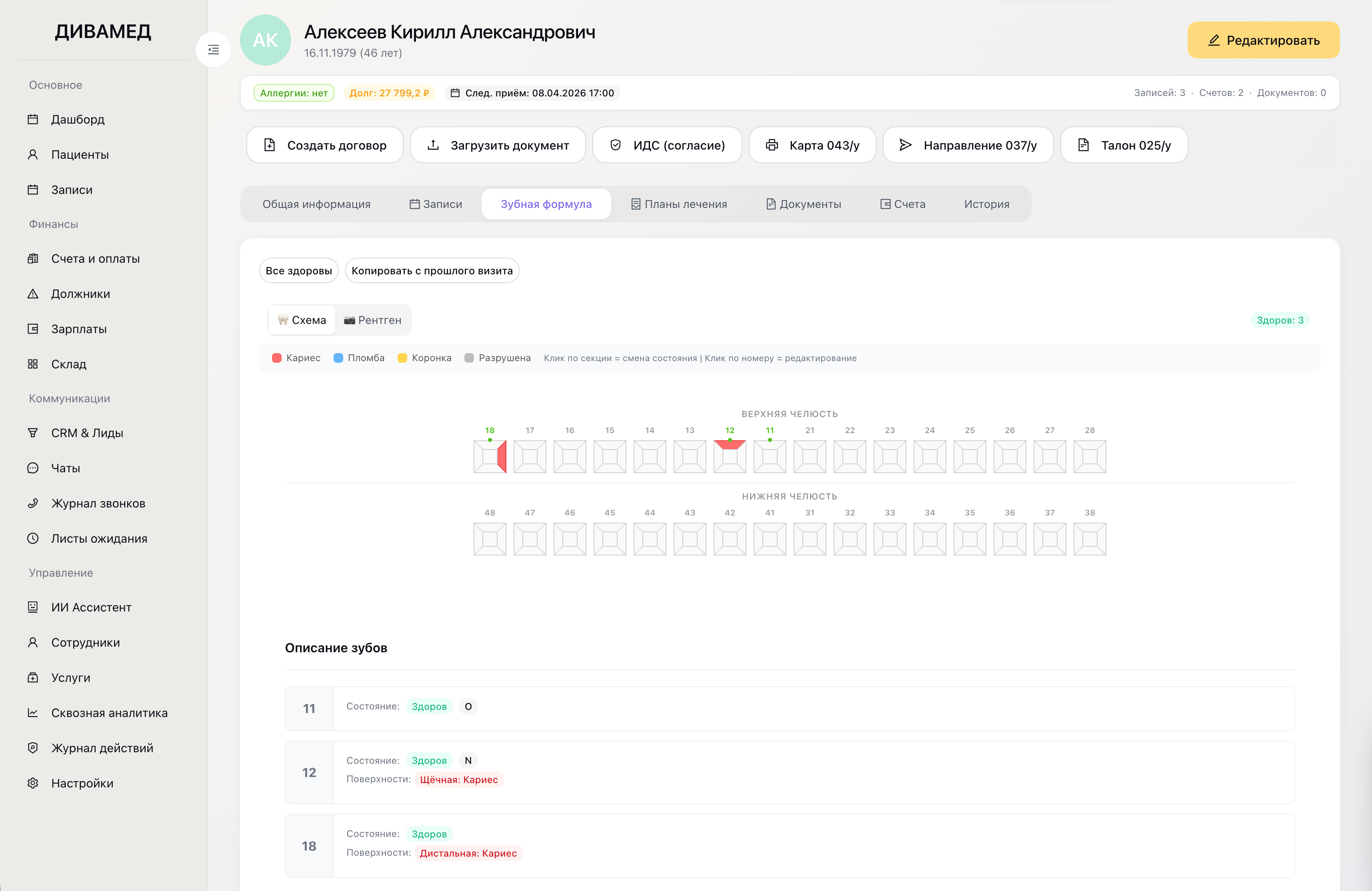The width and height of the screenshot is (1372, 891).
Task: Click tooth number 11 label
Action: (x=770, y=431)
